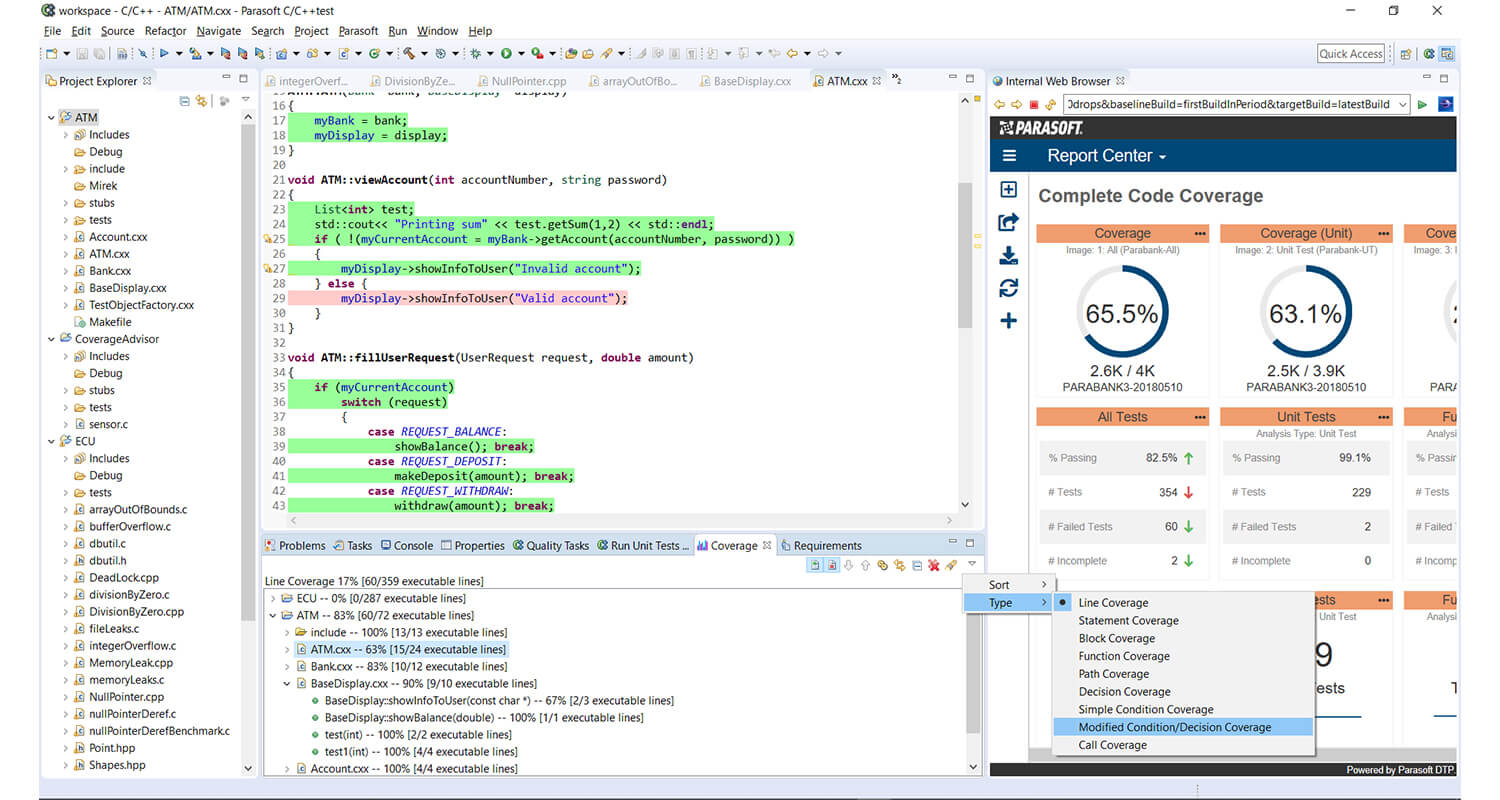
Task: Click the add dashboard icon in sidebar
Action: [x=1008, y=190]
